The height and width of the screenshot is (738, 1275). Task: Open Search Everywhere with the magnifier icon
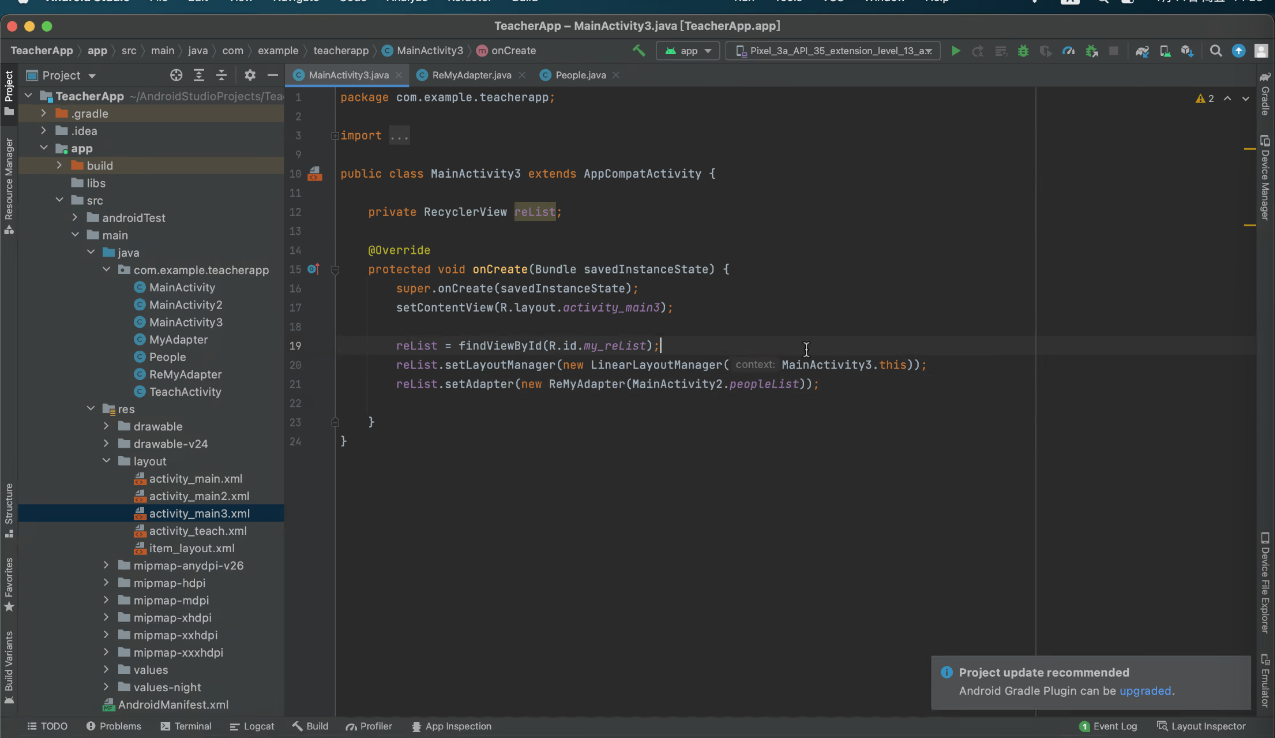tap(1216, 48)
